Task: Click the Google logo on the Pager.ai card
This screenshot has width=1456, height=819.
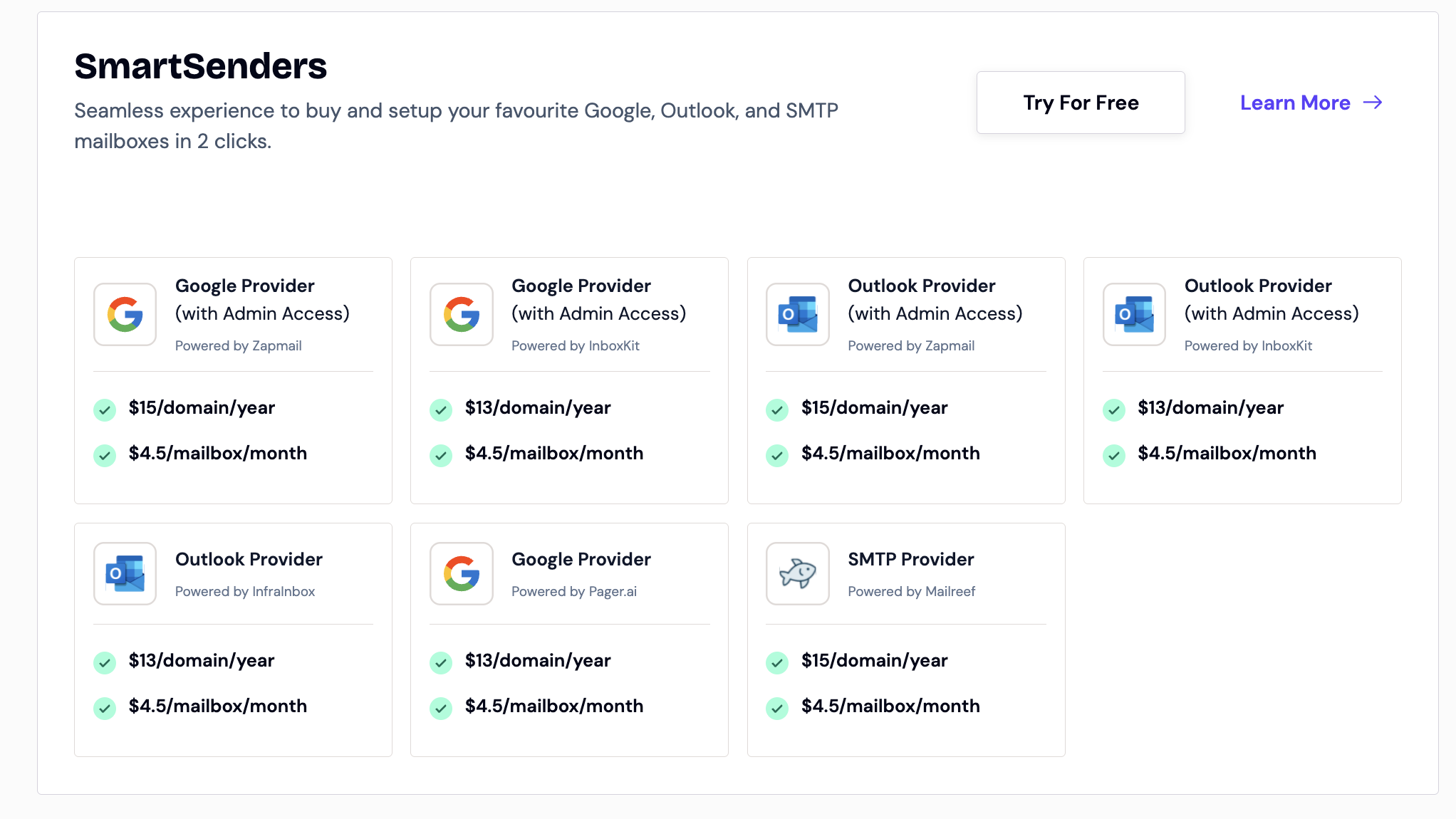Action: point(461,573)
